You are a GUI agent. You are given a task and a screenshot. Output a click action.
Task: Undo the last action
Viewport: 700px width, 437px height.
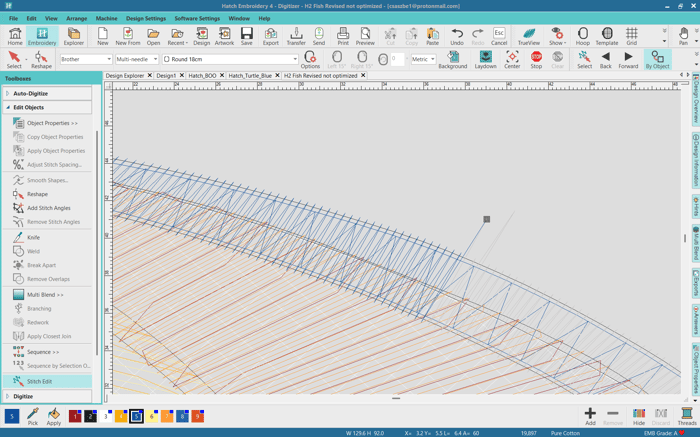[x=457, y=36]
